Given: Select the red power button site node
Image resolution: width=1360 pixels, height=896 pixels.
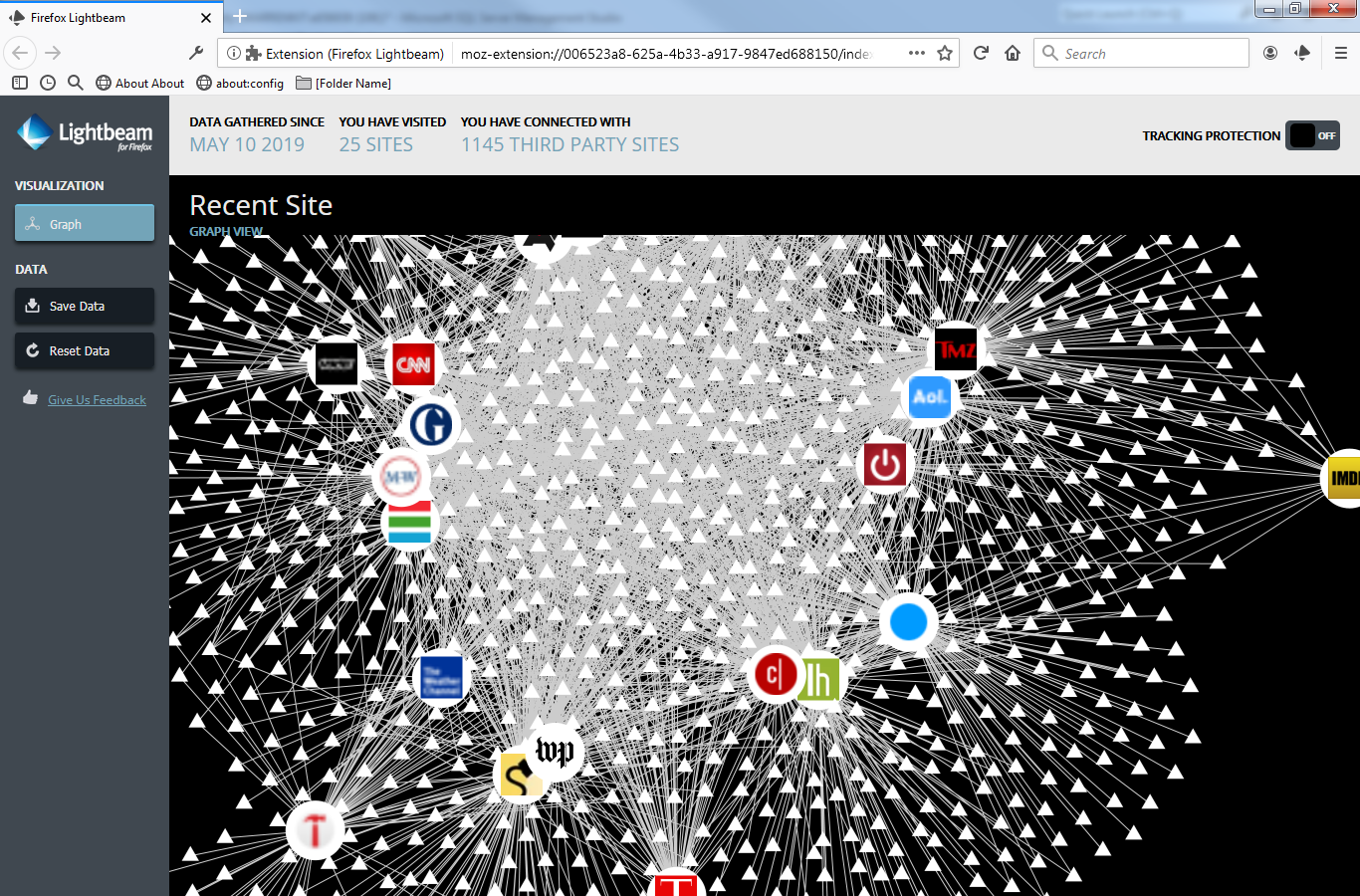Looking at the screenshot, I should (x=885, y=465).
